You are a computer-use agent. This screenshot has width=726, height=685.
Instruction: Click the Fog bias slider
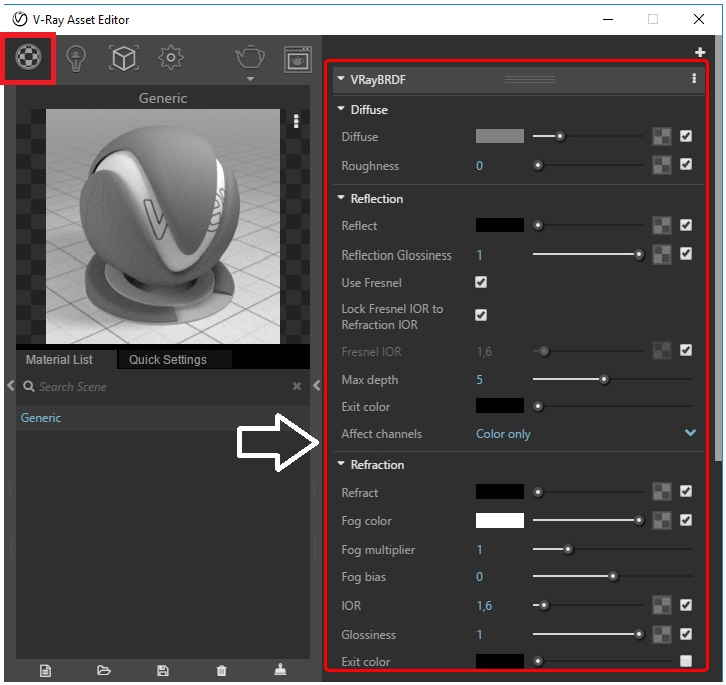click(x=612, y=576)
